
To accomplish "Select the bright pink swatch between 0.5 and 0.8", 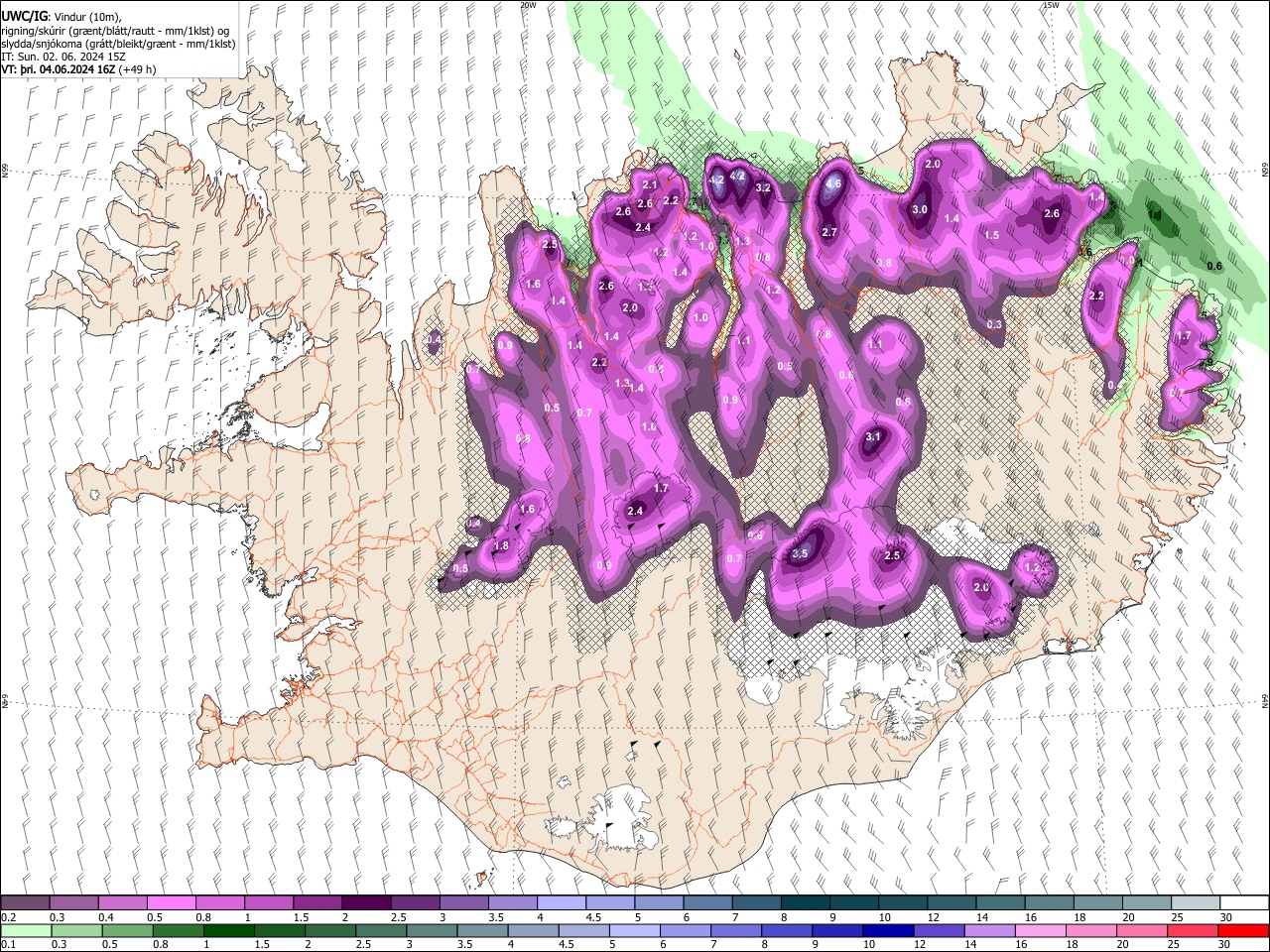I will click(x=171, y=903).
